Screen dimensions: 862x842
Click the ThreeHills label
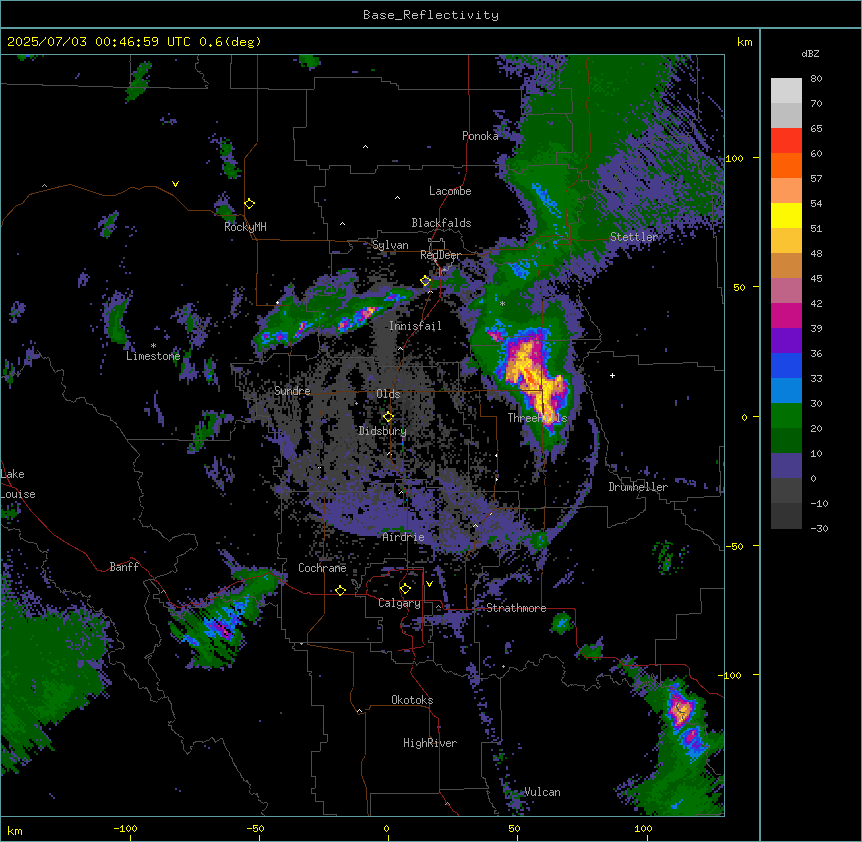pos(537,418)
